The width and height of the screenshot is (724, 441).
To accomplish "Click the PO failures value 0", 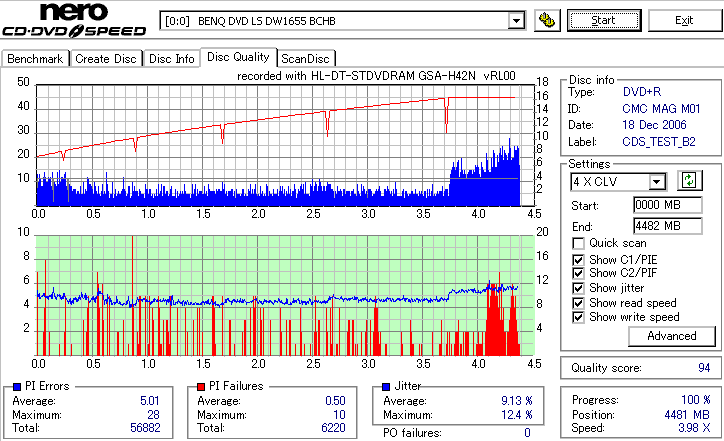I will (x=527, y=433).
